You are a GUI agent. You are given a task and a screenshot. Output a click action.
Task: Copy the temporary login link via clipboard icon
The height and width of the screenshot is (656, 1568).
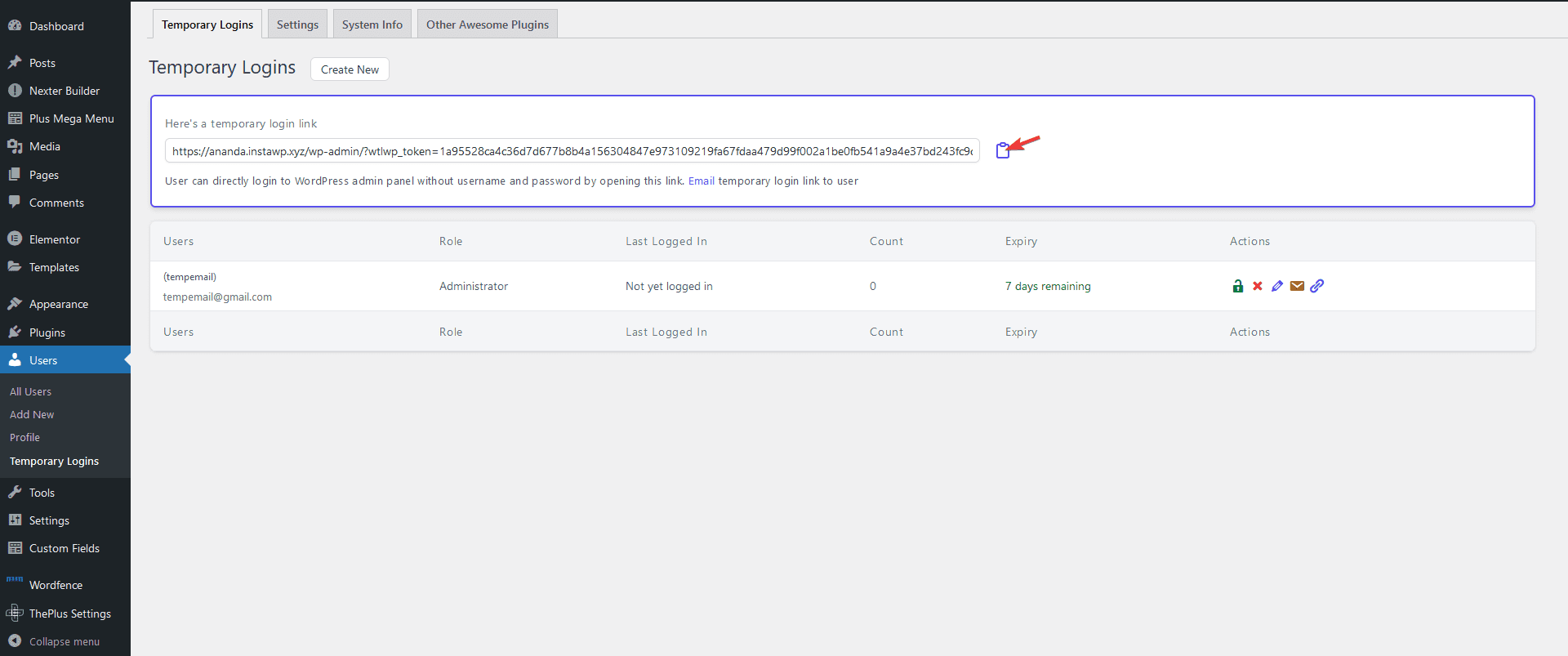click(x=1002, y=151)
